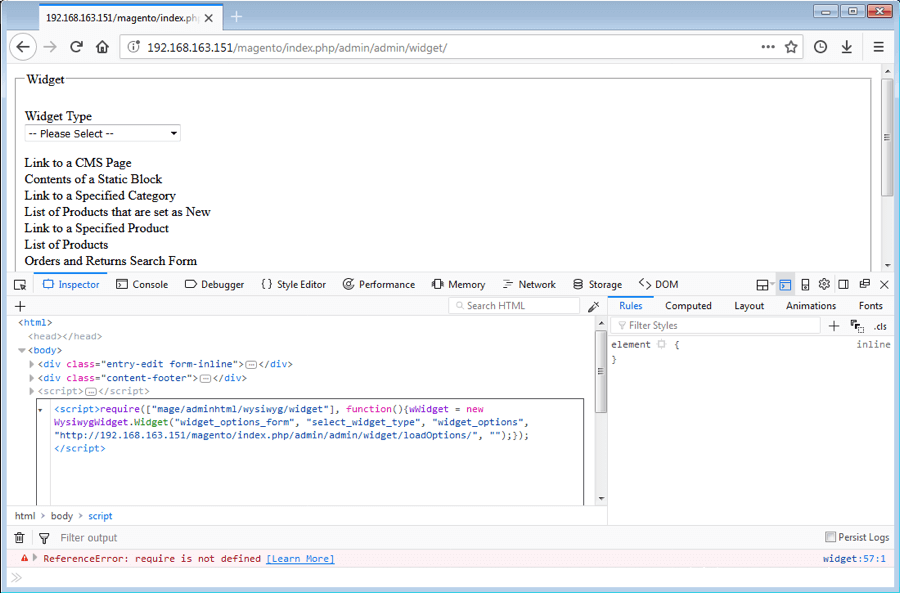Click the eyedropper color picker icon

click(x=594, y=306)
